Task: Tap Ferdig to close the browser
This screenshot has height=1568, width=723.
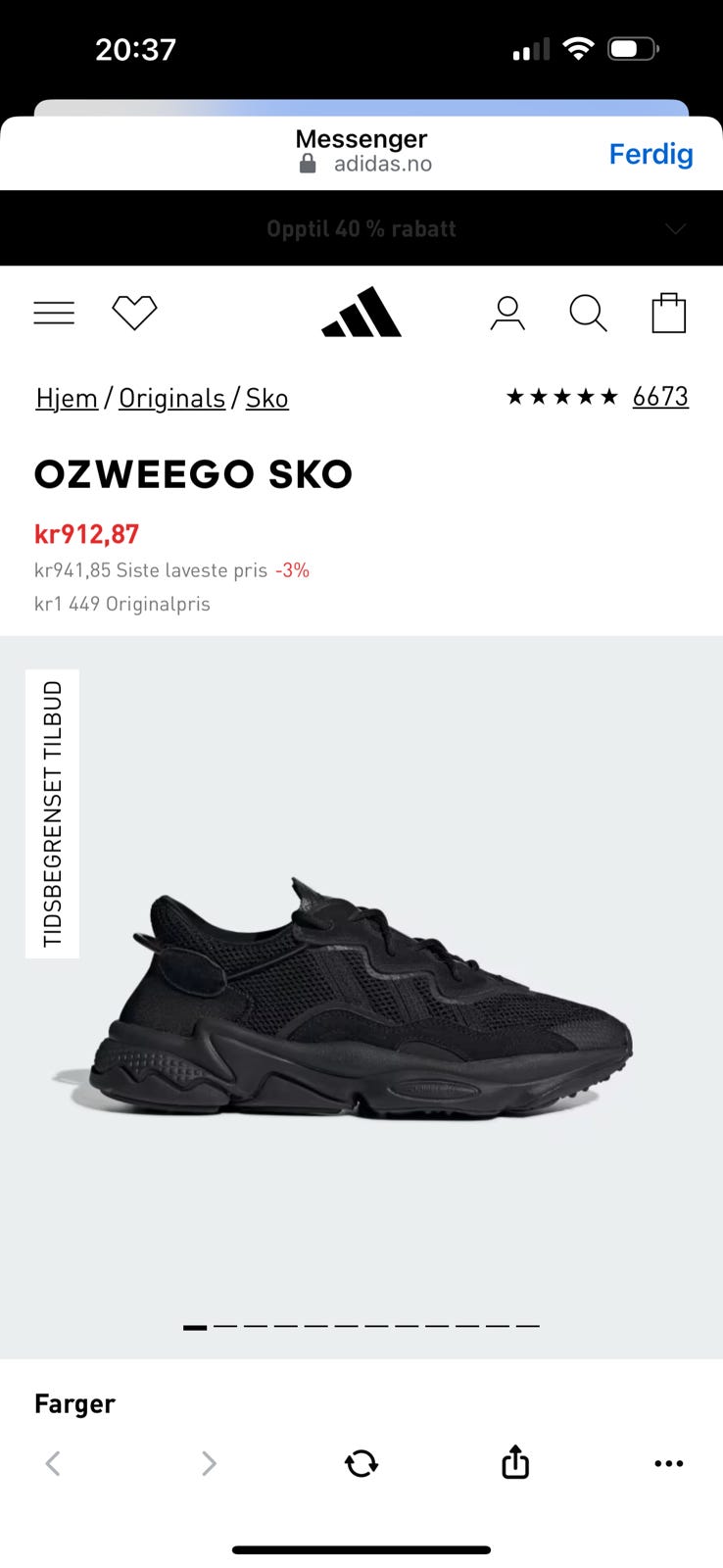Action: click(x=651, y=154)
